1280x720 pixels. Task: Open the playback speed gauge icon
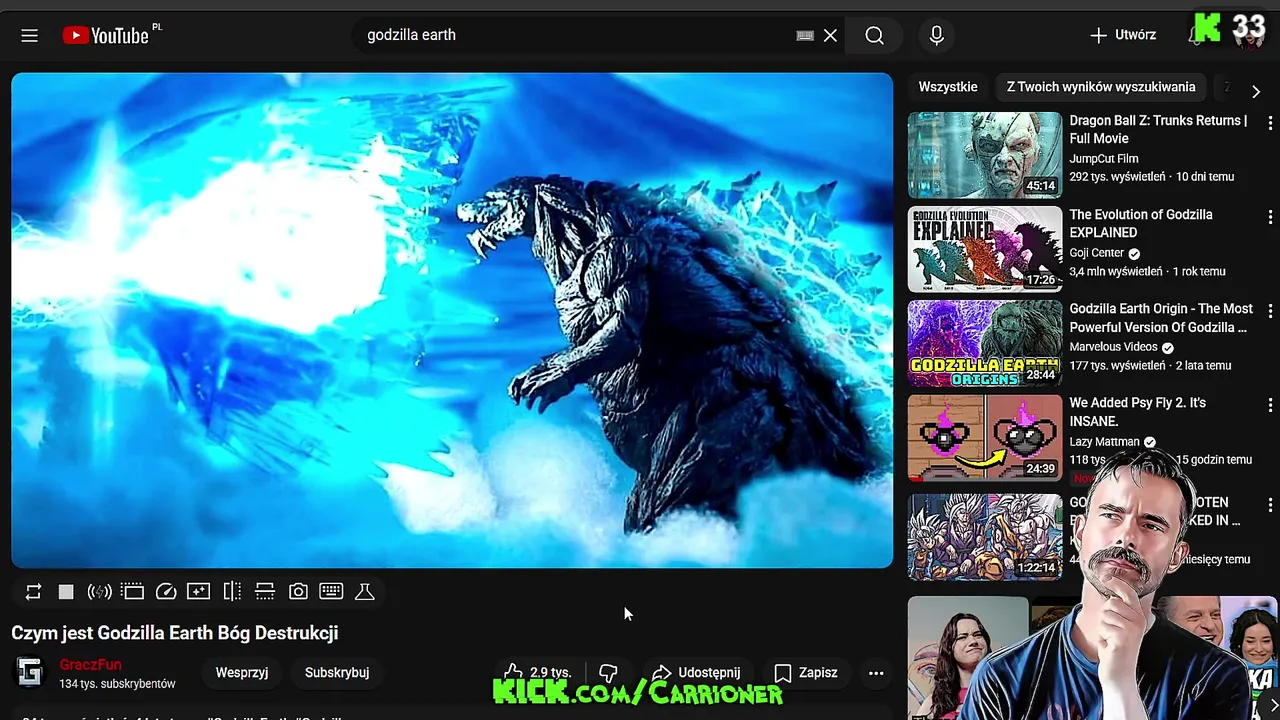coord(166,592)
